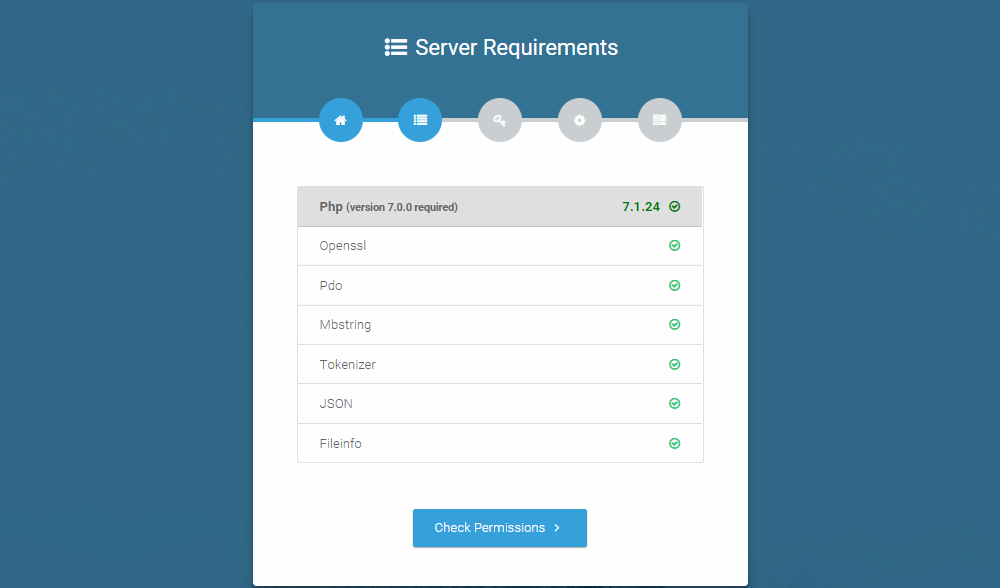This screenshot has height=588, width=1000.
Task: Click the list icon beside Server Requirements title
Action: tap(396, 47)
